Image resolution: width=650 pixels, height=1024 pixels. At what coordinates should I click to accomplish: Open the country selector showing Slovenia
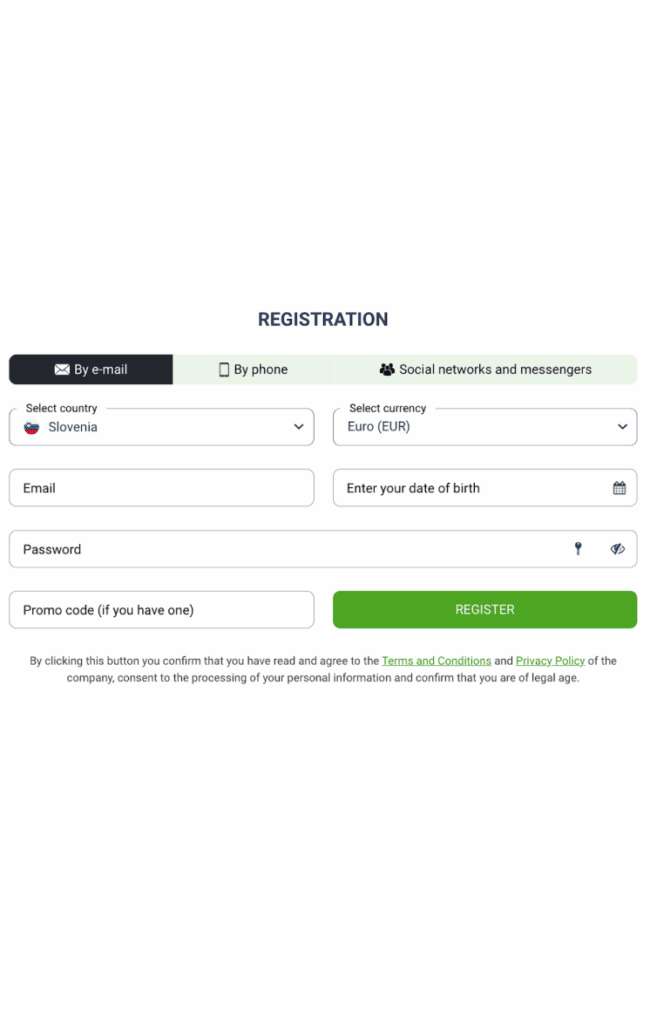tap(160, 427)
